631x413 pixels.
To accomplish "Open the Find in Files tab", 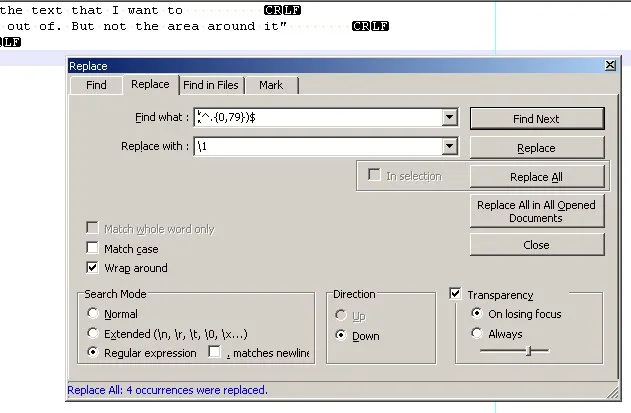I will pos(211,85).
